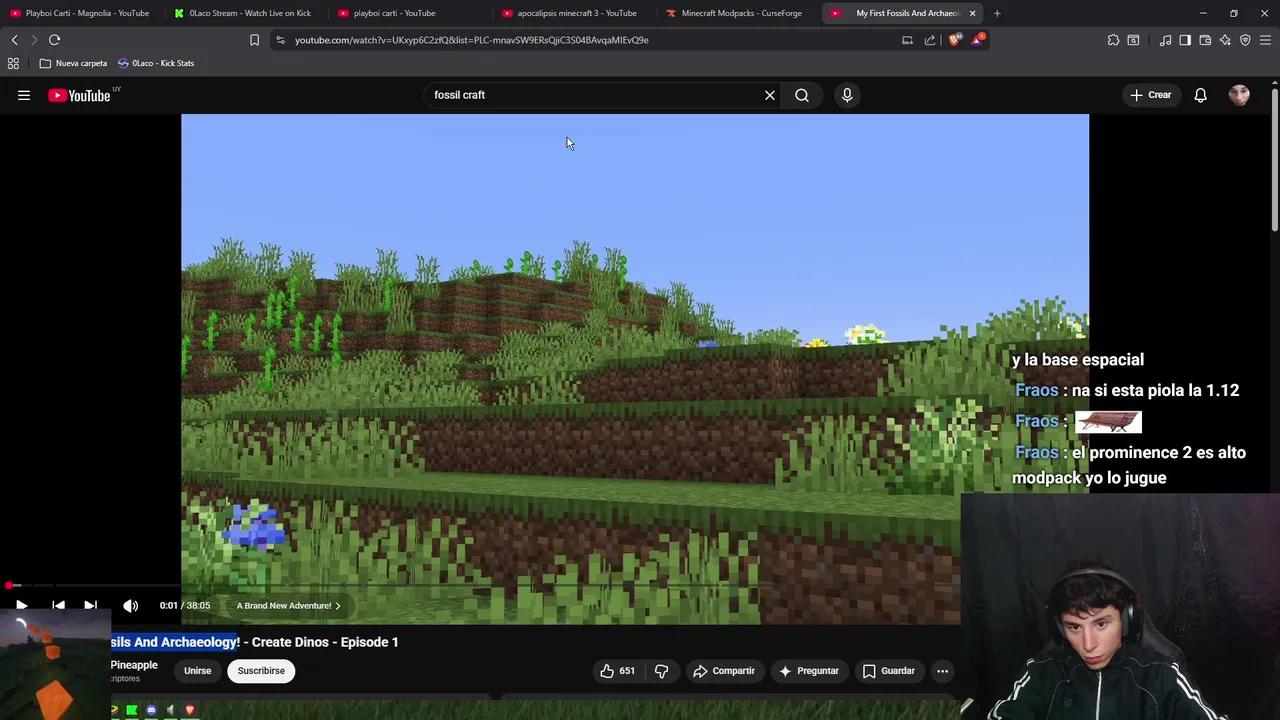Open a new browser tab
This screenshot has width=1280, height=720.
[997, 13]
